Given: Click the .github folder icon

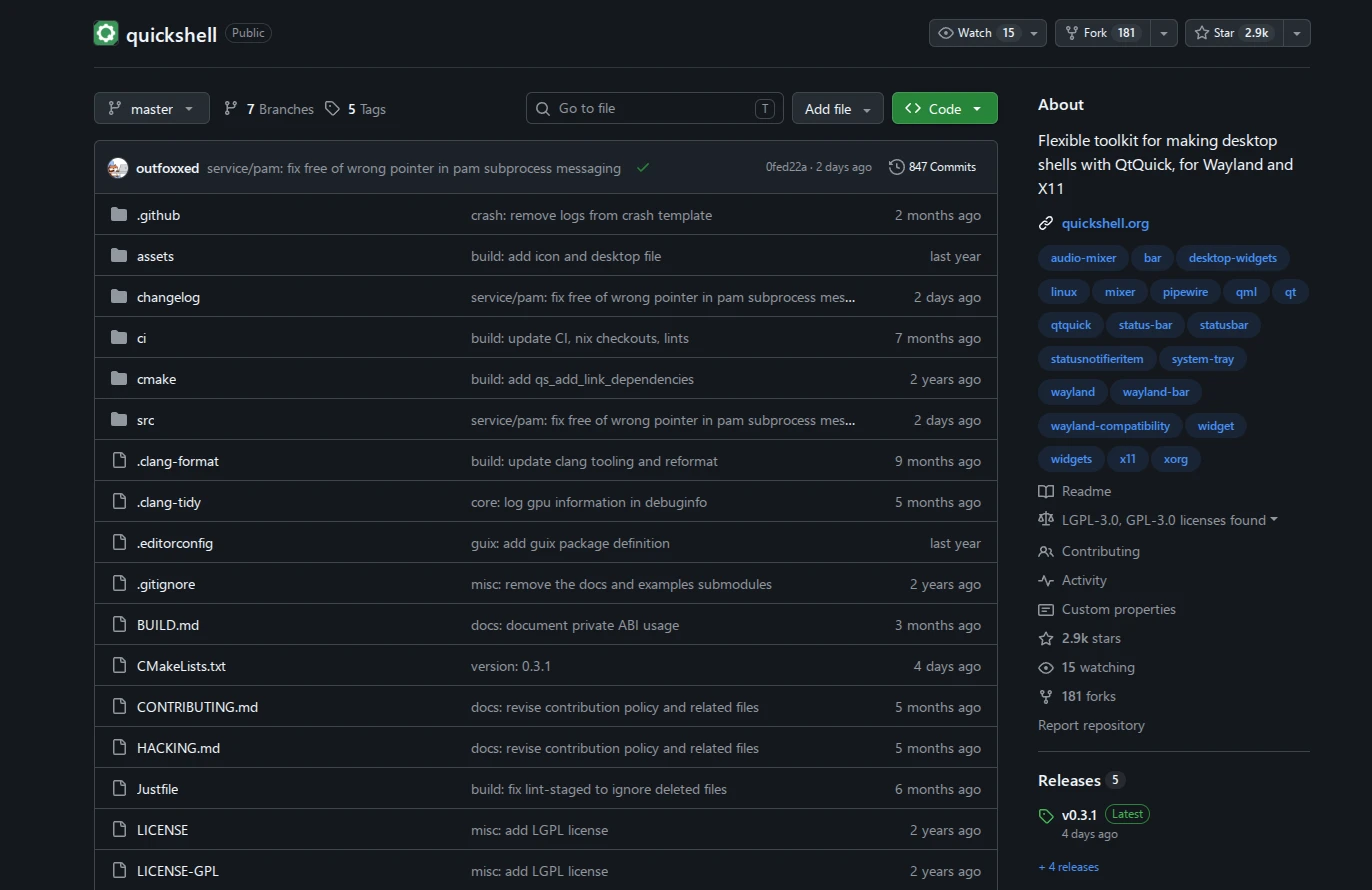Looking at the screenshot, I should 119,215.
